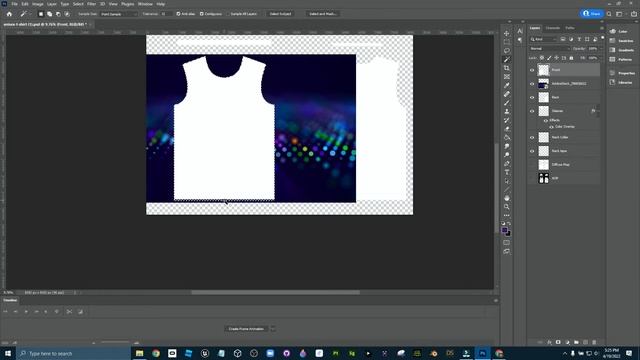Click the Select Subject button
This screenshot has height=360, width=640.
280,14
